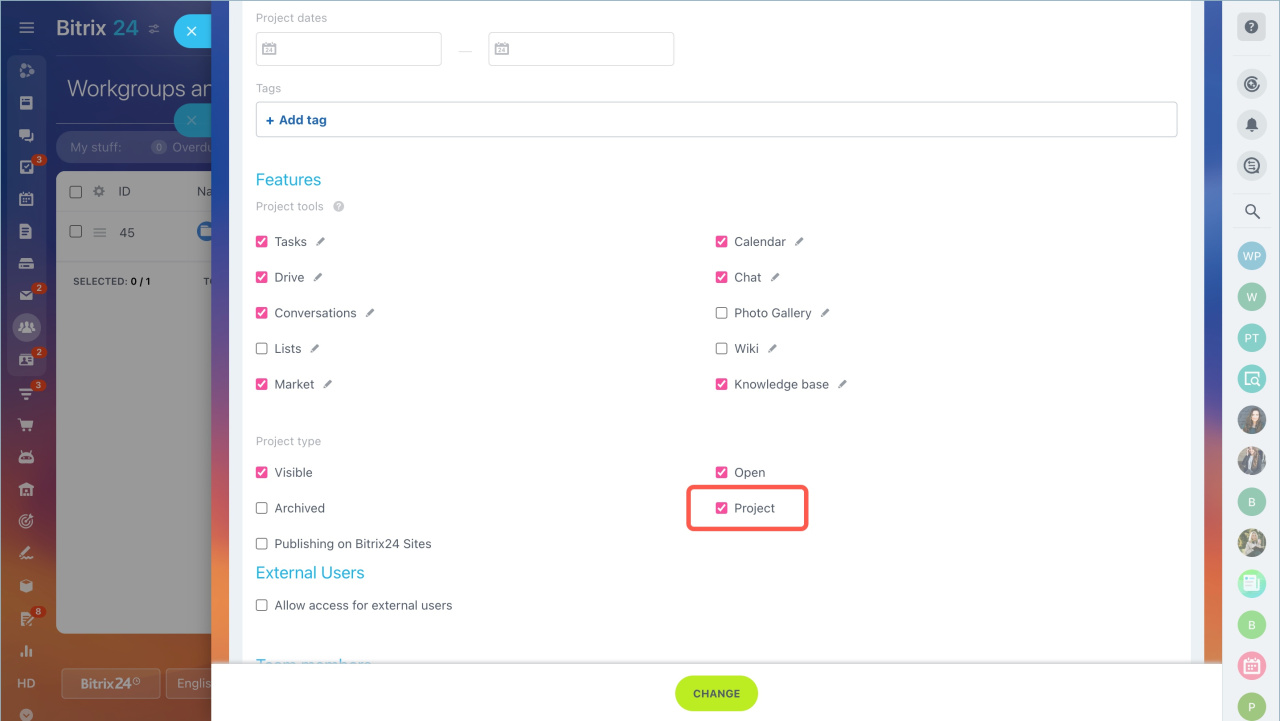
Task: Toggle Allow access for external users
Action: [x=262, y=605]
